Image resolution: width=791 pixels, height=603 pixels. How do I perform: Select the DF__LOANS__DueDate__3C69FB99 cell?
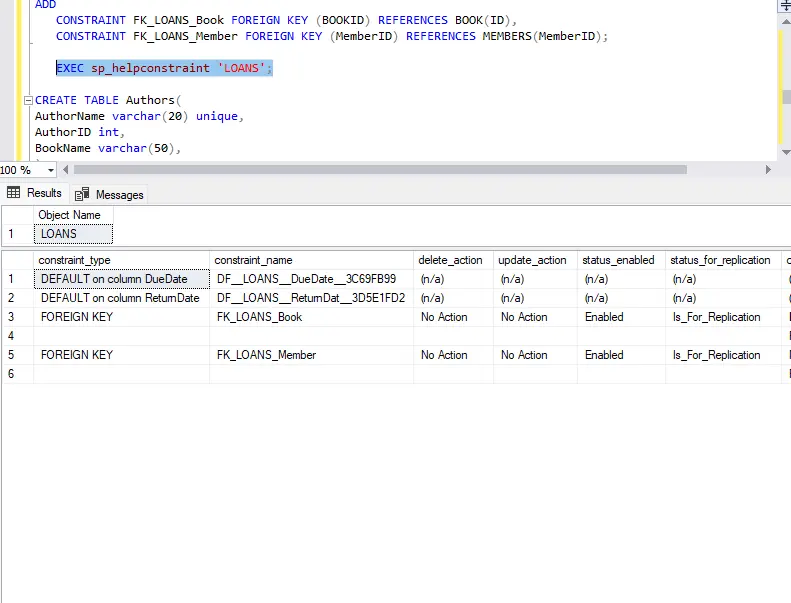(x=311, y=279)
